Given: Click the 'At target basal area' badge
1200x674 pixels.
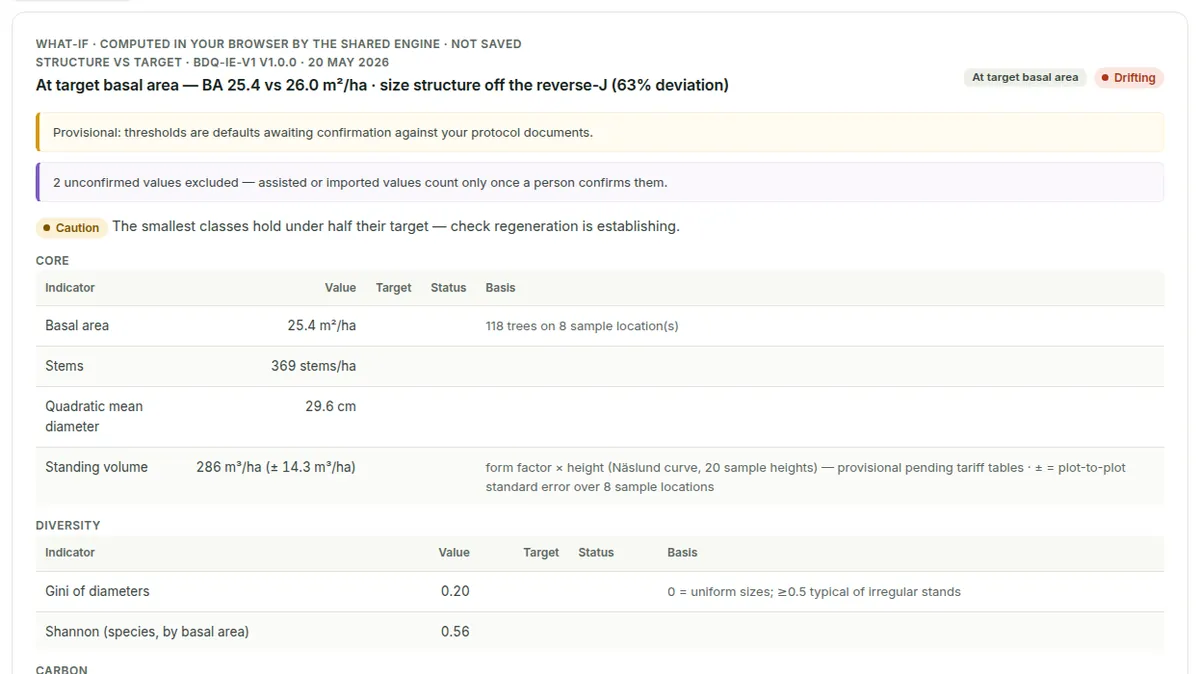Looking at the screenshot, I should pos(1025,77).
